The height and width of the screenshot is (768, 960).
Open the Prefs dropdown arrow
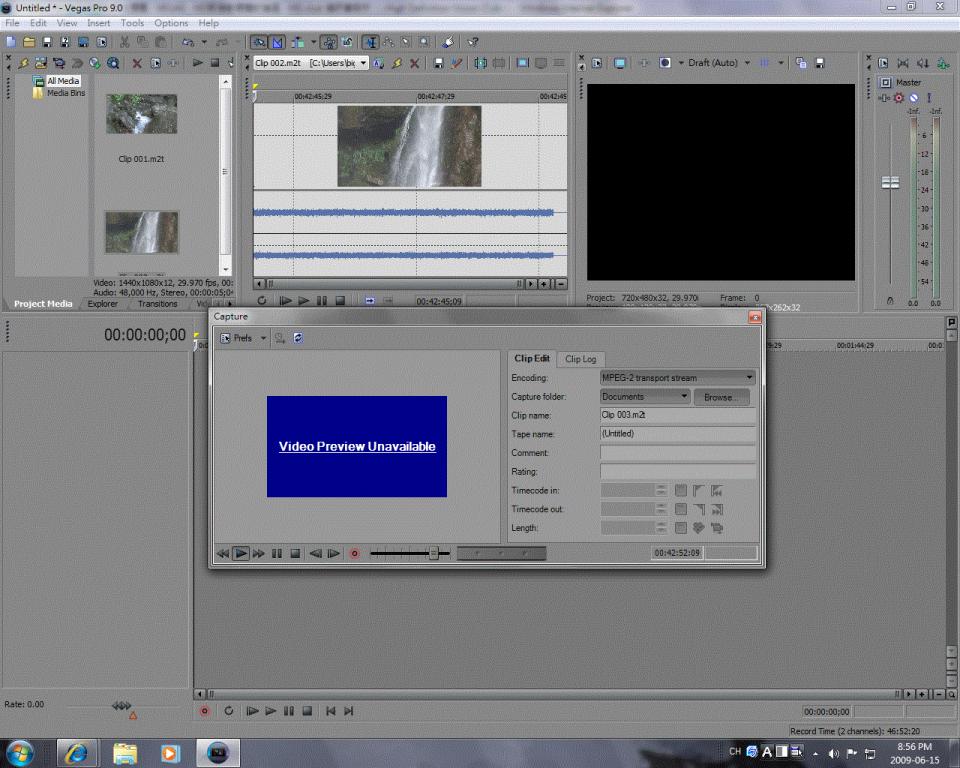click(264, 338)
